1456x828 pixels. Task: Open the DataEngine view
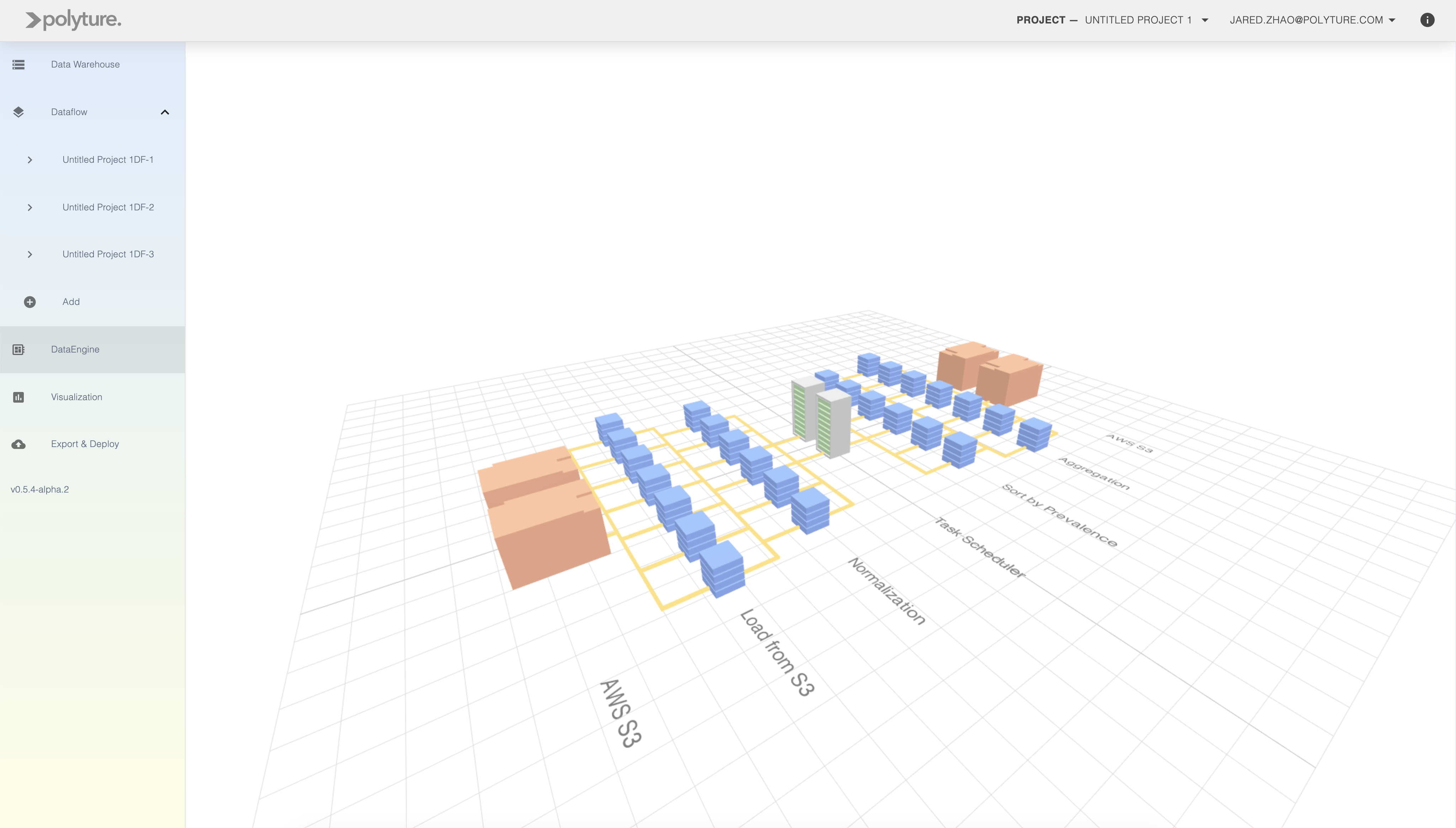92,349
